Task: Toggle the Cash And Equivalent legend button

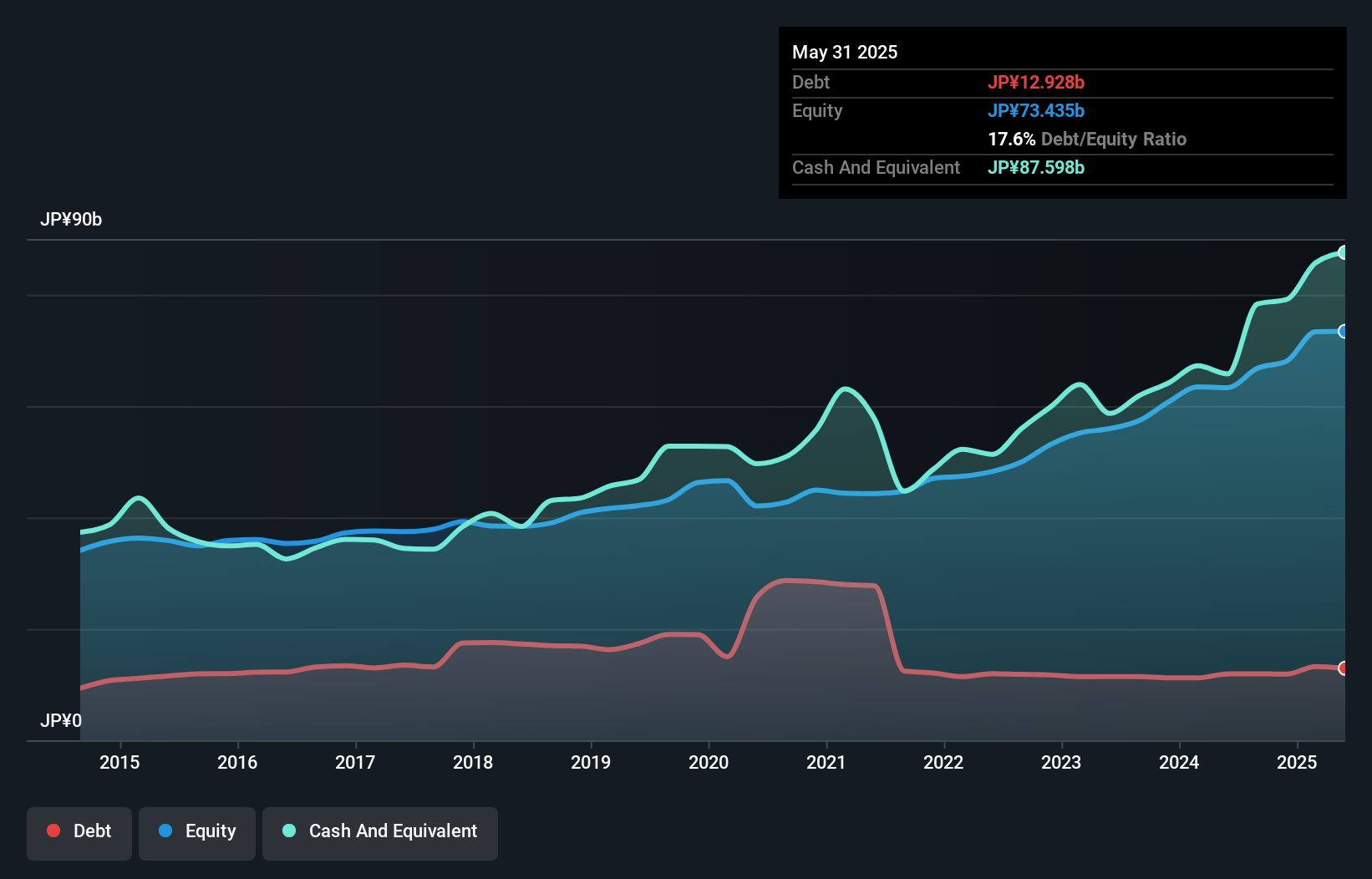Action: coord(380,833)
